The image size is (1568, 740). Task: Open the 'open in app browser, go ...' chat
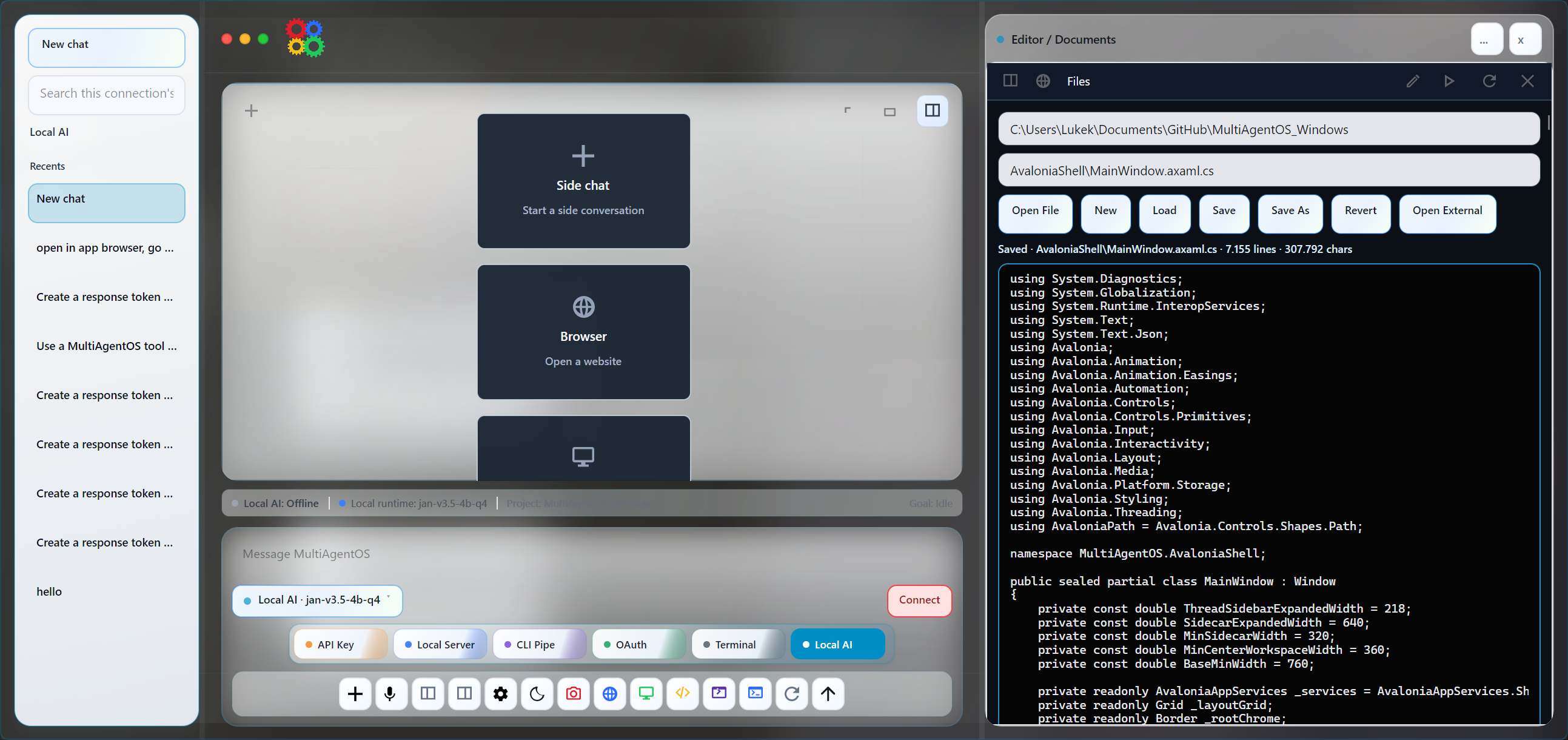point(107,248)
